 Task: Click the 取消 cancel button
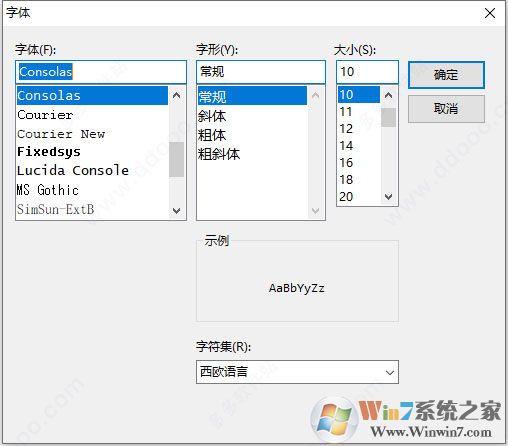[446, 109]
